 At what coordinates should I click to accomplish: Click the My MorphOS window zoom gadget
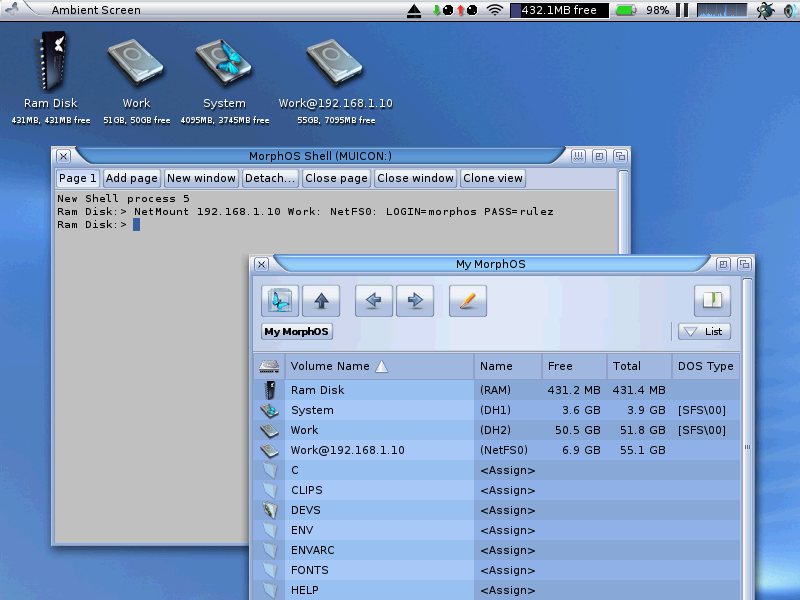[723, 264]
